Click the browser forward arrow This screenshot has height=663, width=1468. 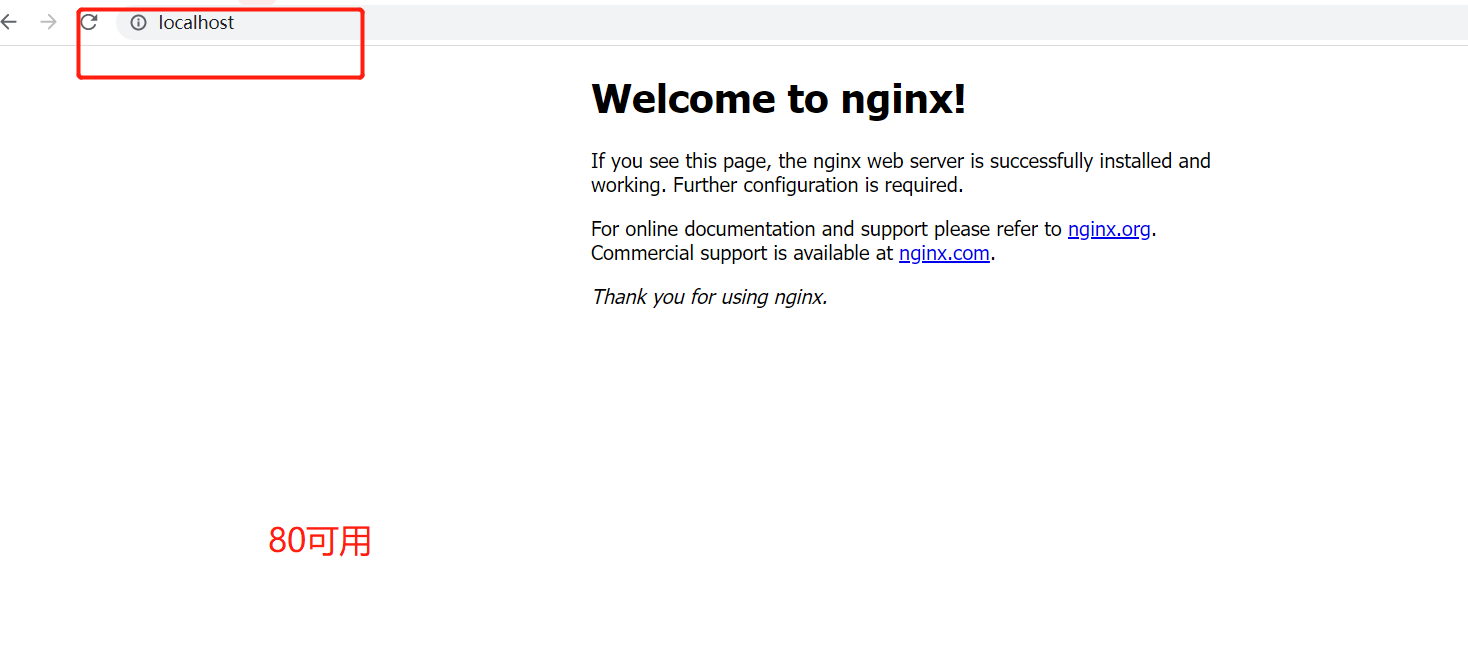click(48, 22)
